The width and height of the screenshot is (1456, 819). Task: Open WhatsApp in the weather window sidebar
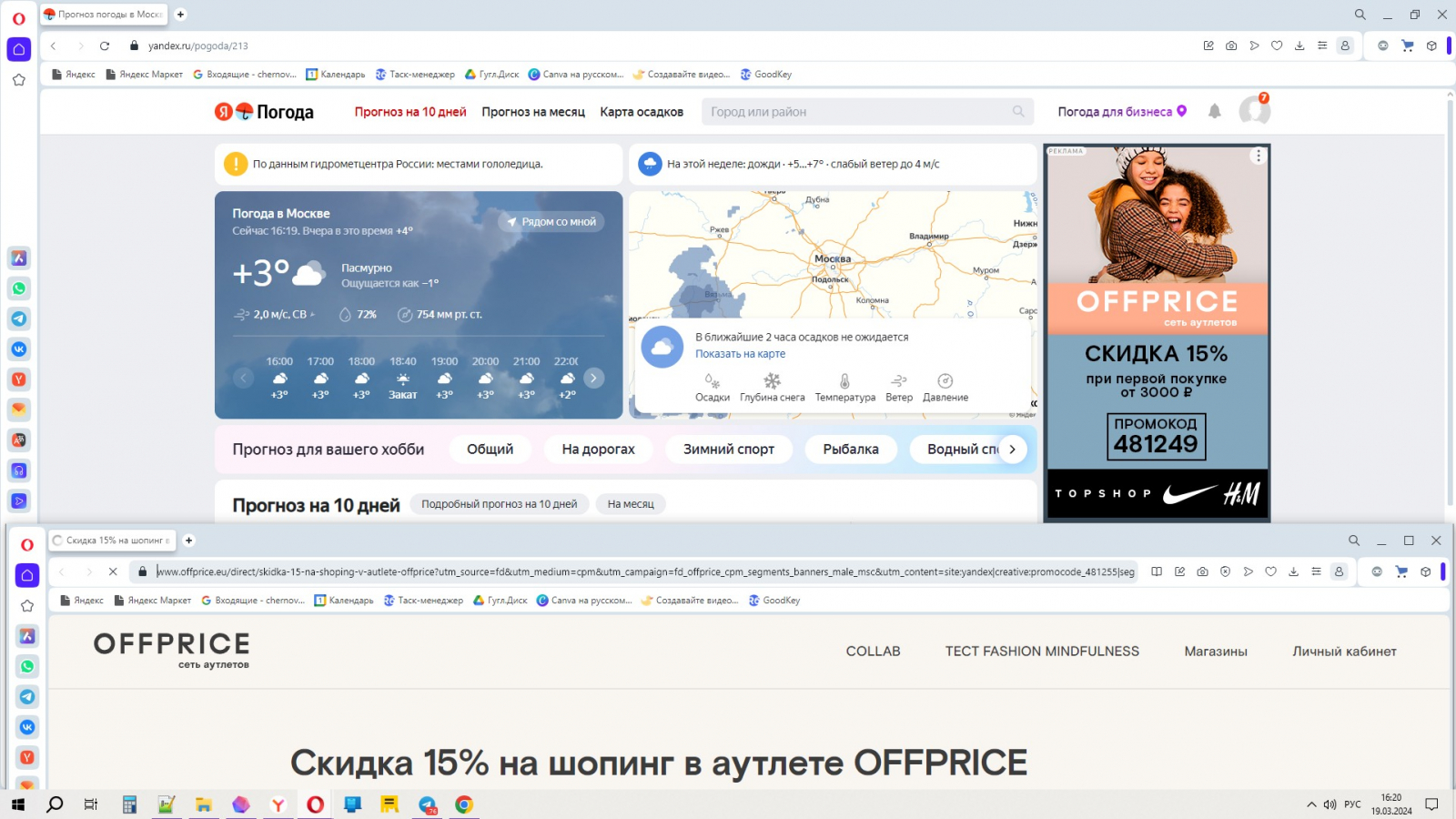pyautogui.click(x=19, y=288)
